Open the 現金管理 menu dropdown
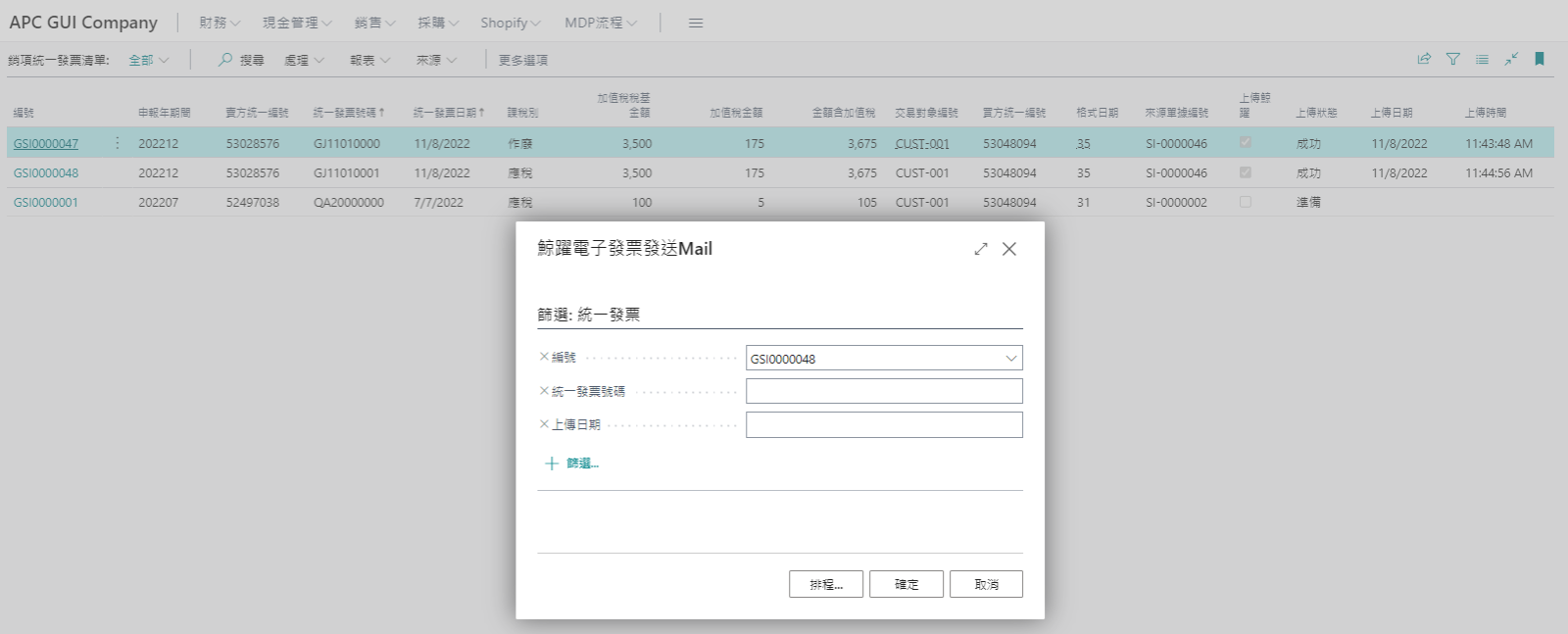This screenshot has width=1568, height=634. click(x=298, y=23)
